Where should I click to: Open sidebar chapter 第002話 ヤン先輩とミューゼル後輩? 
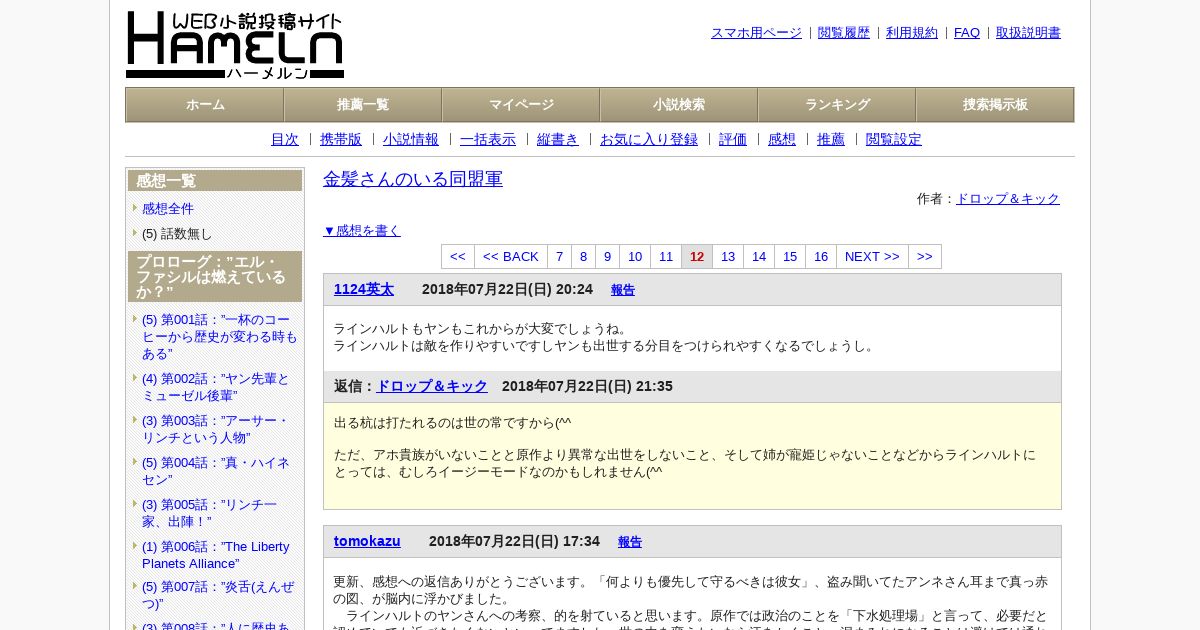[216, 387]
